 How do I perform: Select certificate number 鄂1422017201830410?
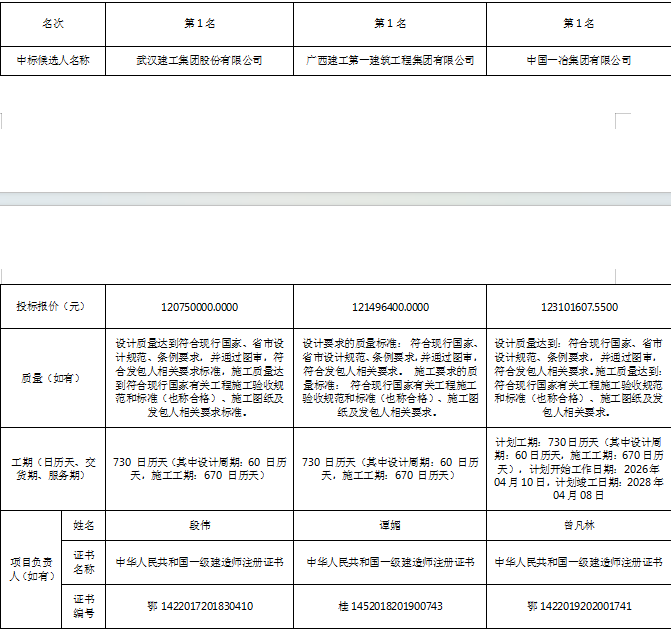coord(199,606)
